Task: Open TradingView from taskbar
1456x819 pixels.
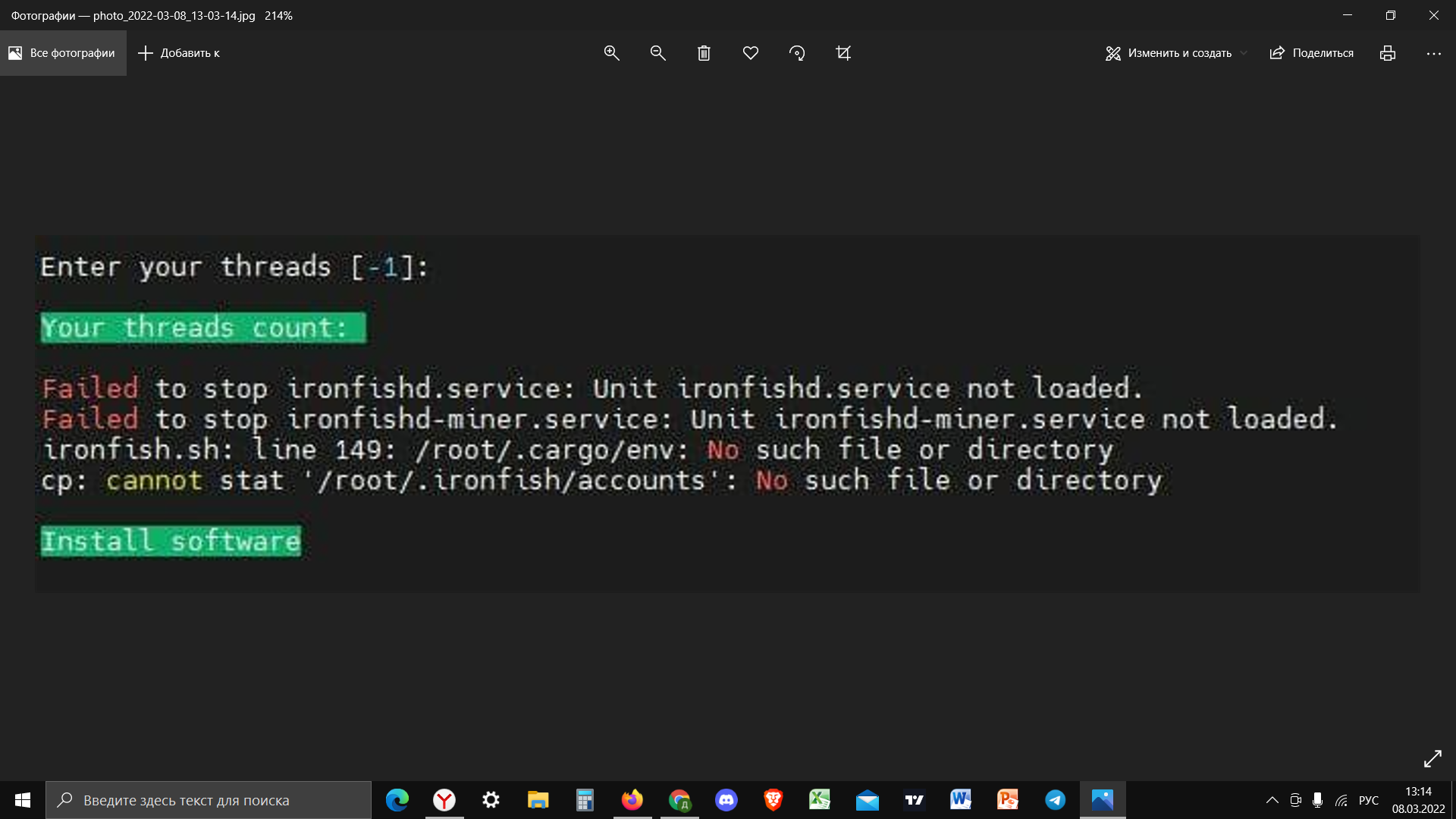Action: coord(915,800)
